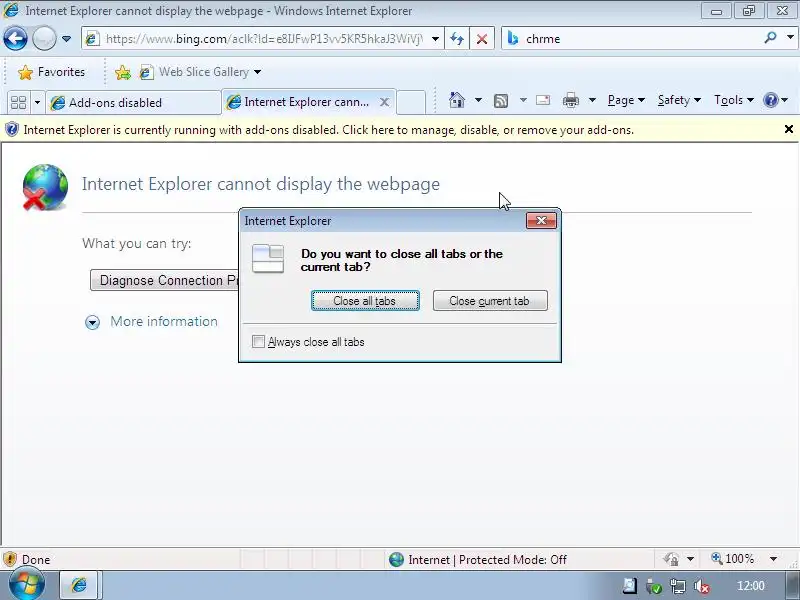This screenshot has height=600, width=800.
Task: Expand the More information arrow icon
Action: click(92, 322)
